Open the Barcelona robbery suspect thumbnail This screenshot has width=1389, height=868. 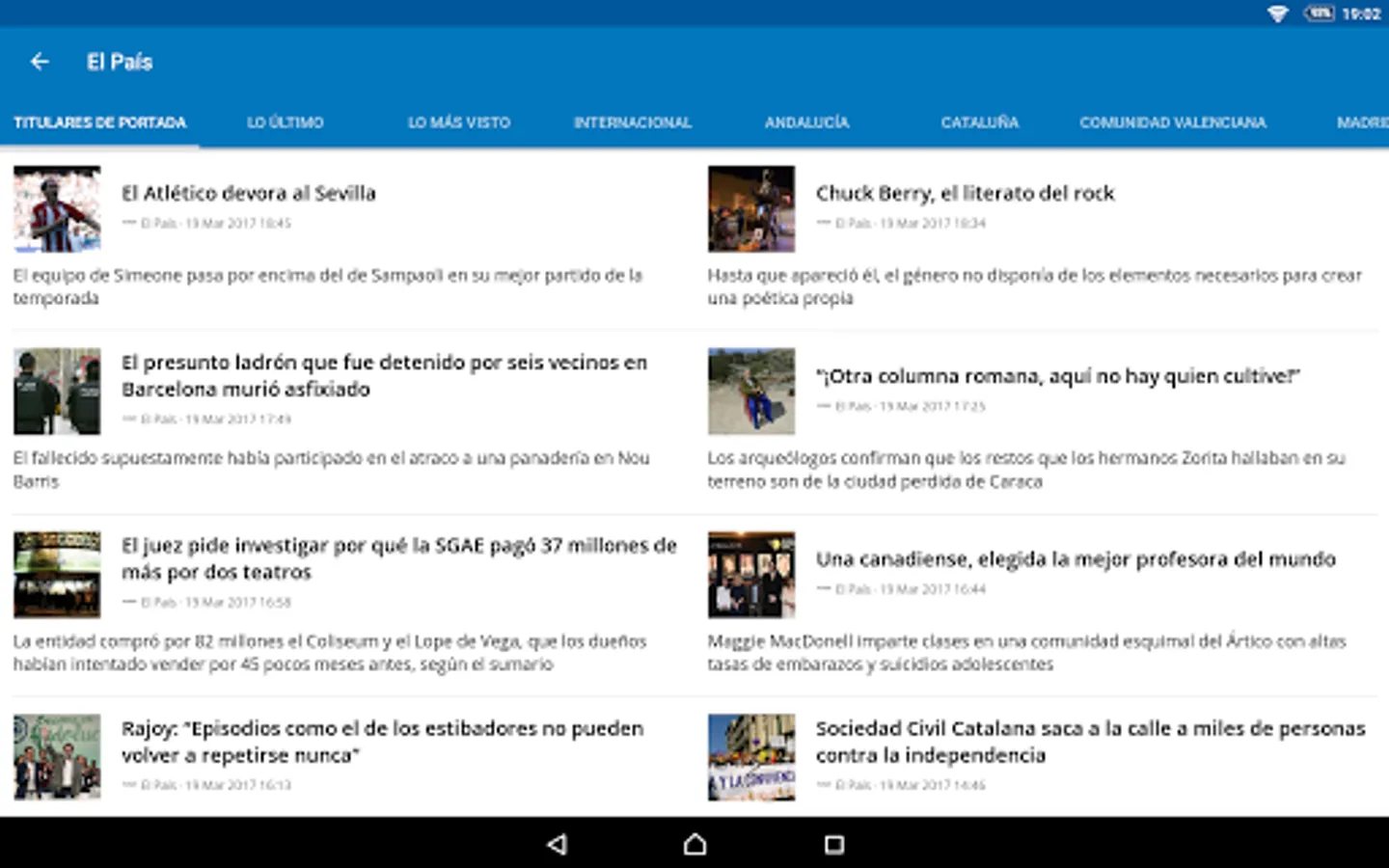(x=57, y=392)
